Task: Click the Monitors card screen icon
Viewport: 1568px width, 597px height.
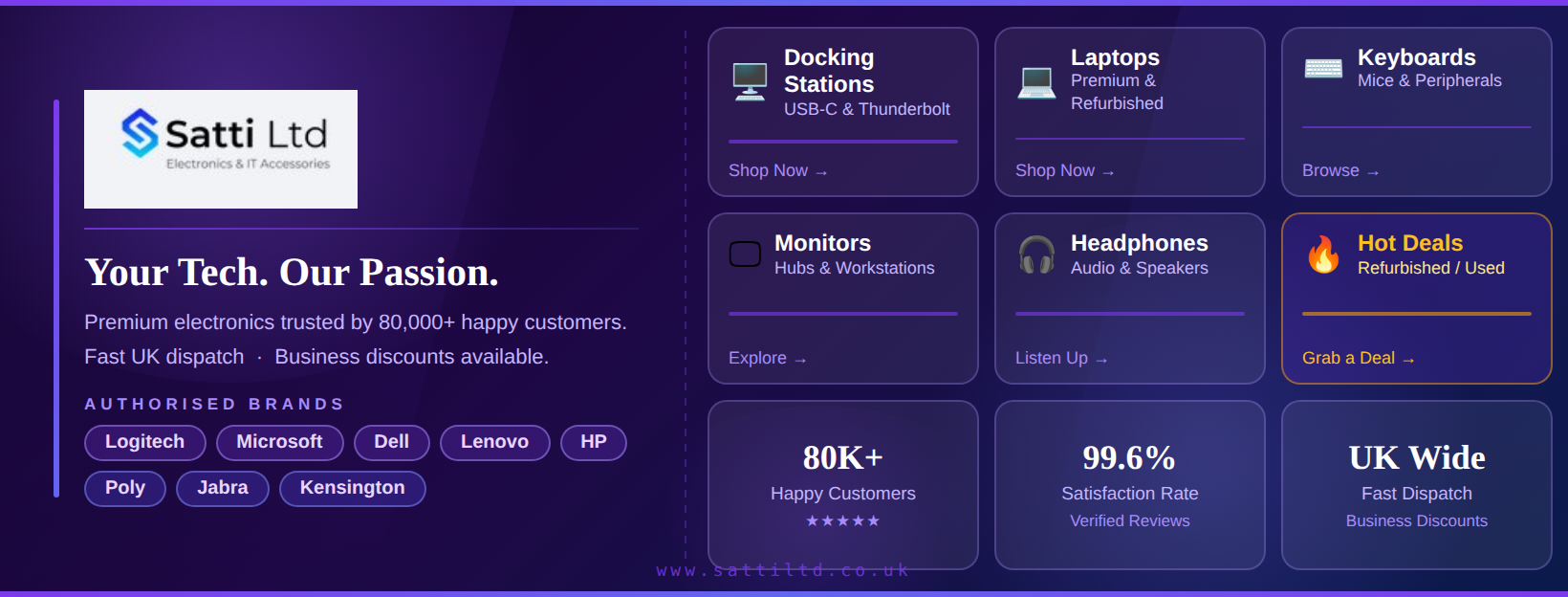Action: 745,254
